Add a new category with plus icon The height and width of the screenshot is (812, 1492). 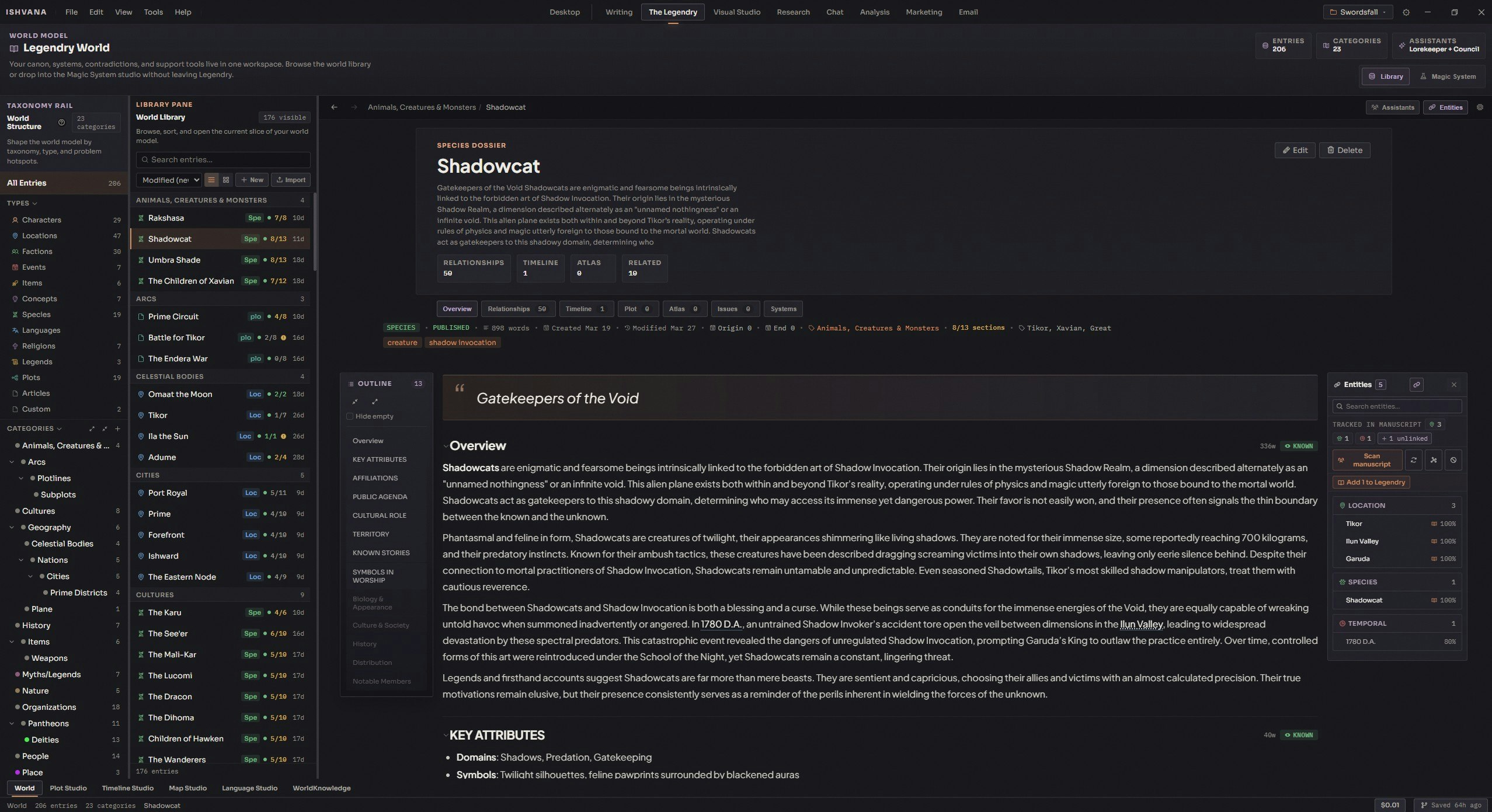tap(117, 428)
